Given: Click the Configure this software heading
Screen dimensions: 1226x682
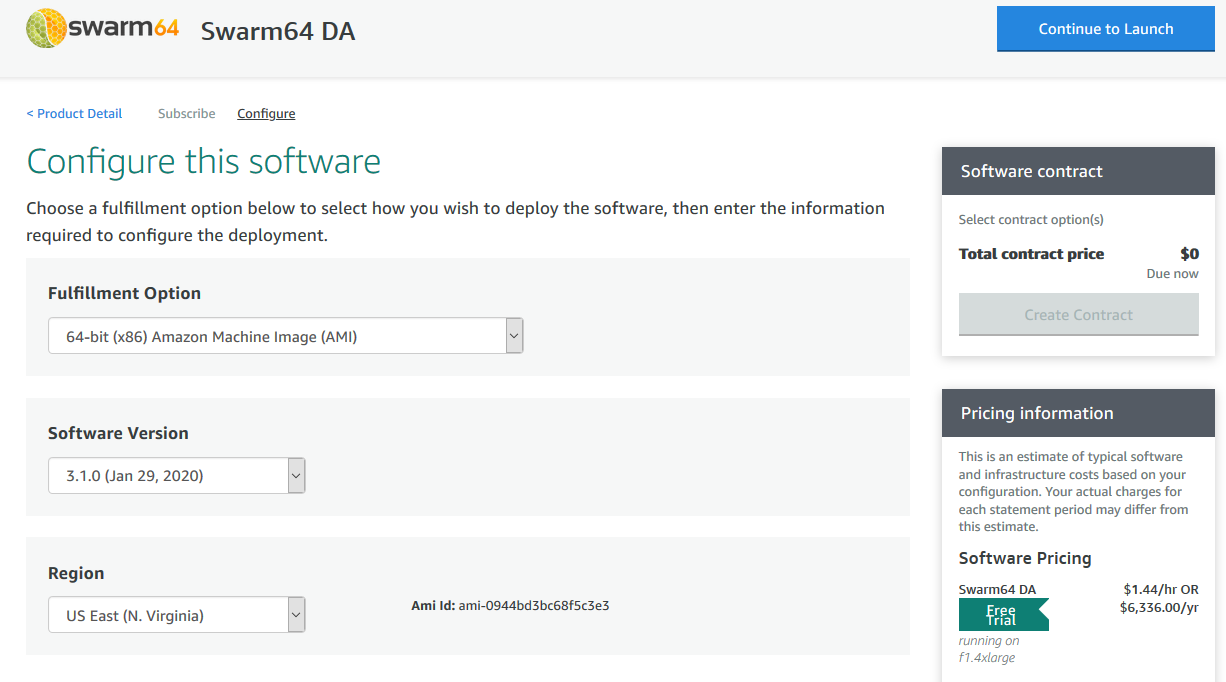Looking at the screenshot, I should tap(204, 161).
